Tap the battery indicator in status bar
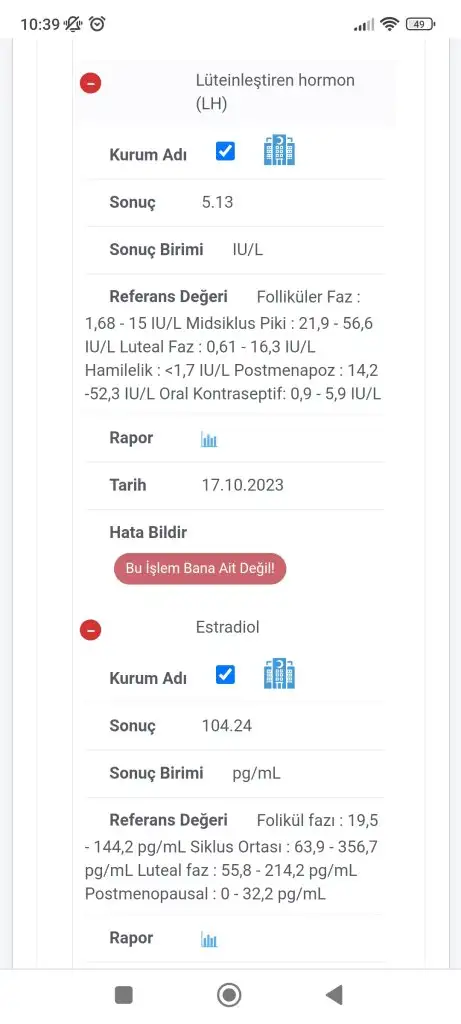The image size is (461, 1024). click(x=420, y=24)
